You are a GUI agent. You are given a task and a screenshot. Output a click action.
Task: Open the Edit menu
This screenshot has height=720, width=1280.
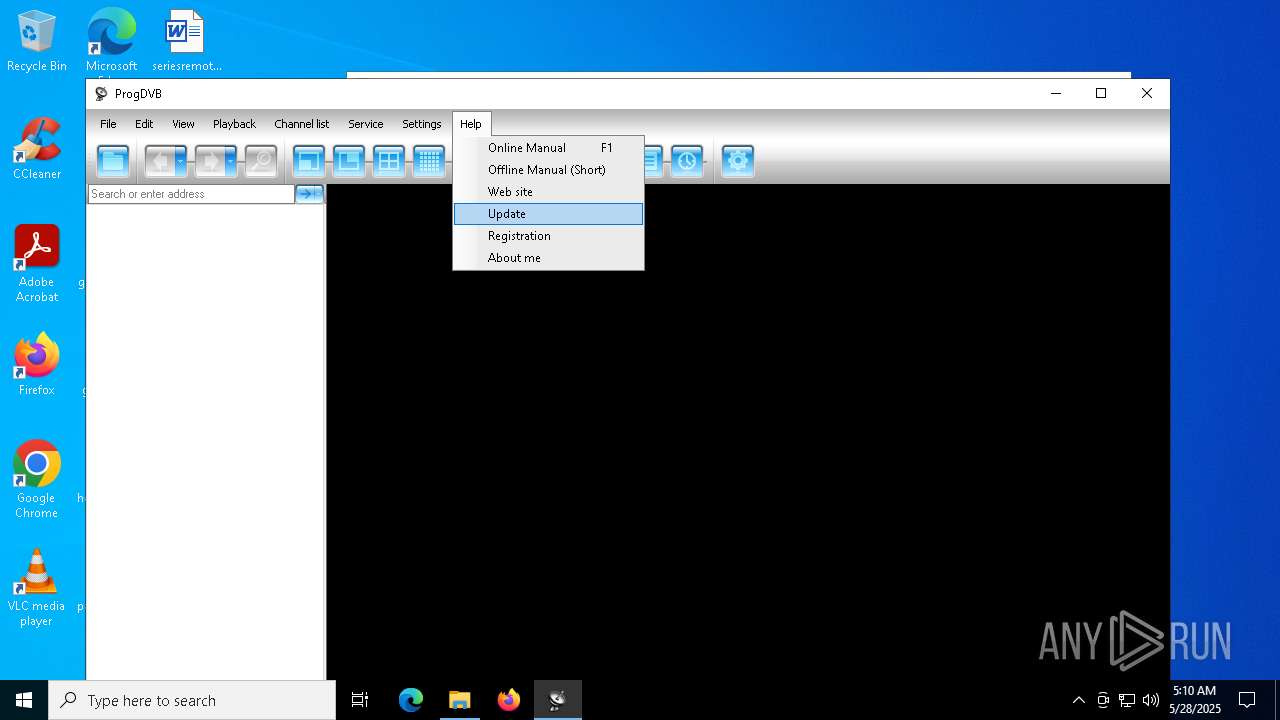point(144,124)
